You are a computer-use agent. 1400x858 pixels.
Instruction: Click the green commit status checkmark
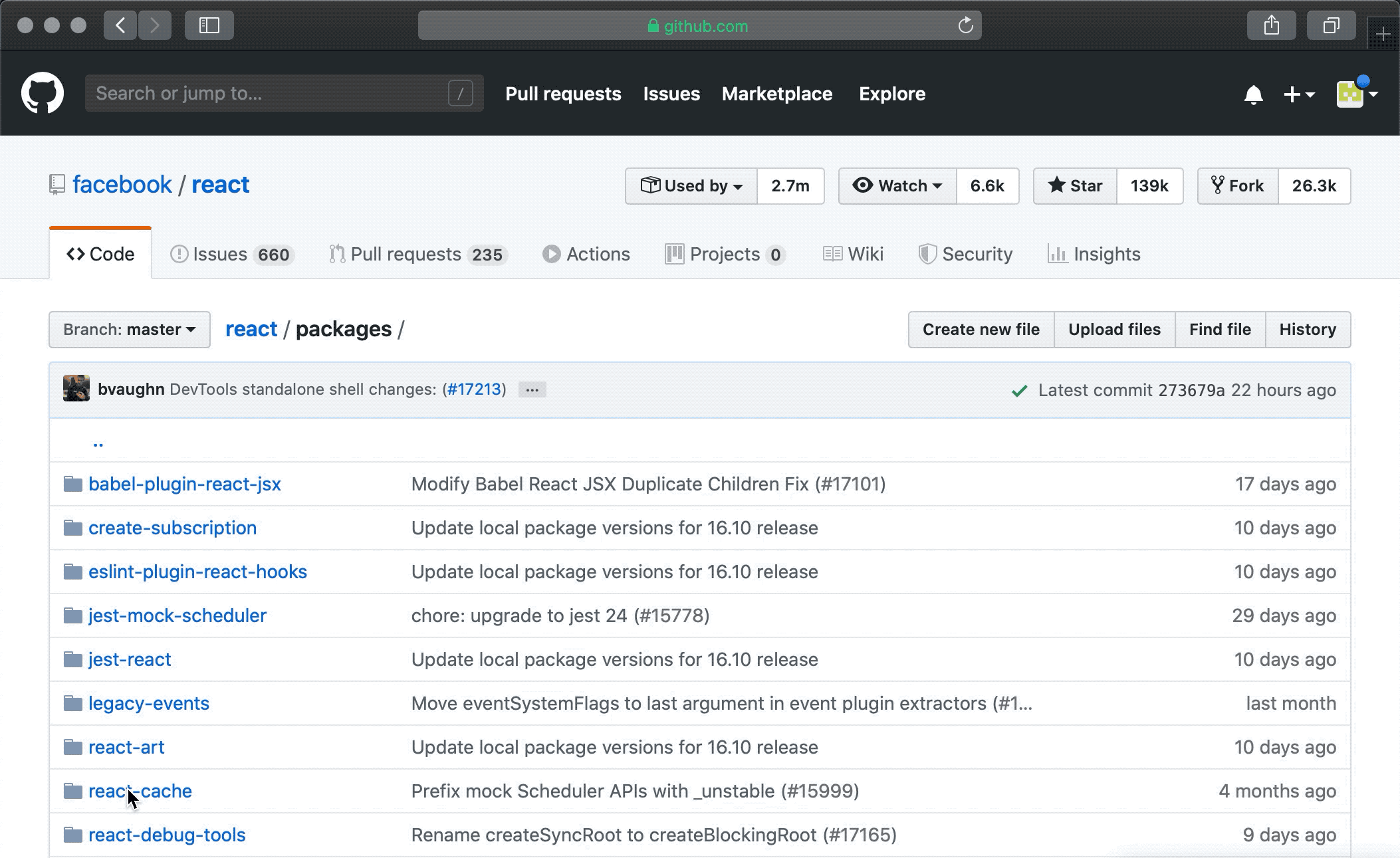click(1019, 391)
